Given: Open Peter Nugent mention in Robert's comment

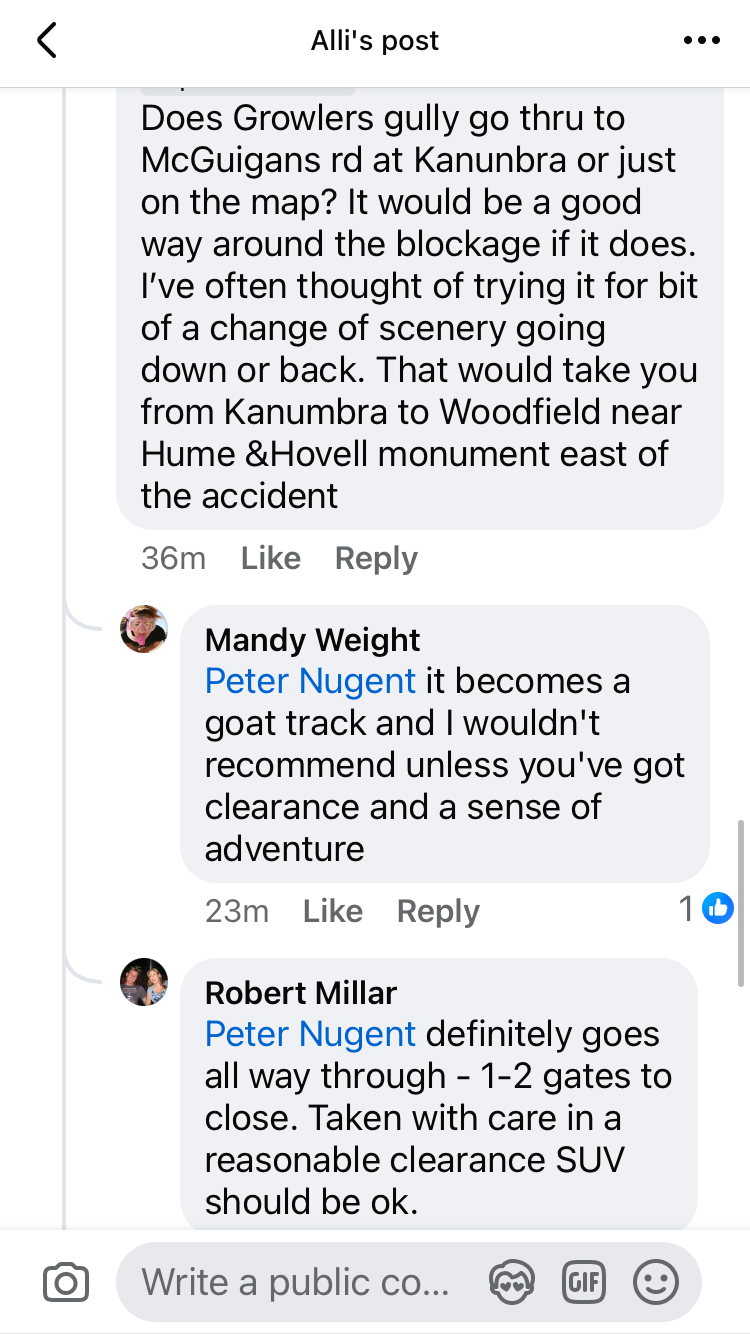Looking at the screenshot, I should tap(310, 1034).
